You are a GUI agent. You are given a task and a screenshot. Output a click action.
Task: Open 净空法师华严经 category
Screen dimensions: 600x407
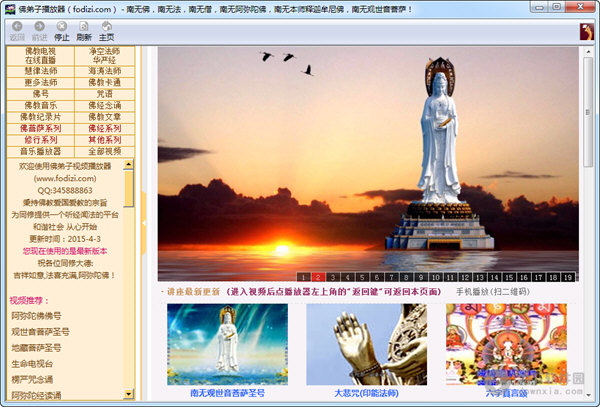[x=104, y=56]
